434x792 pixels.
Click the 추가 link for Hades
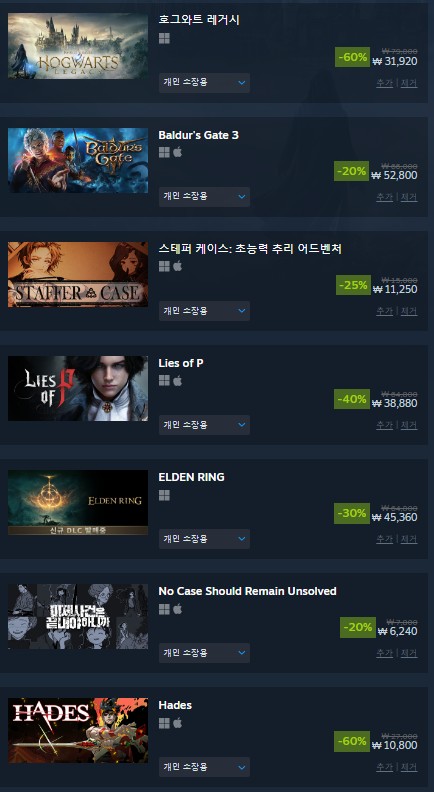click(384, 767)
